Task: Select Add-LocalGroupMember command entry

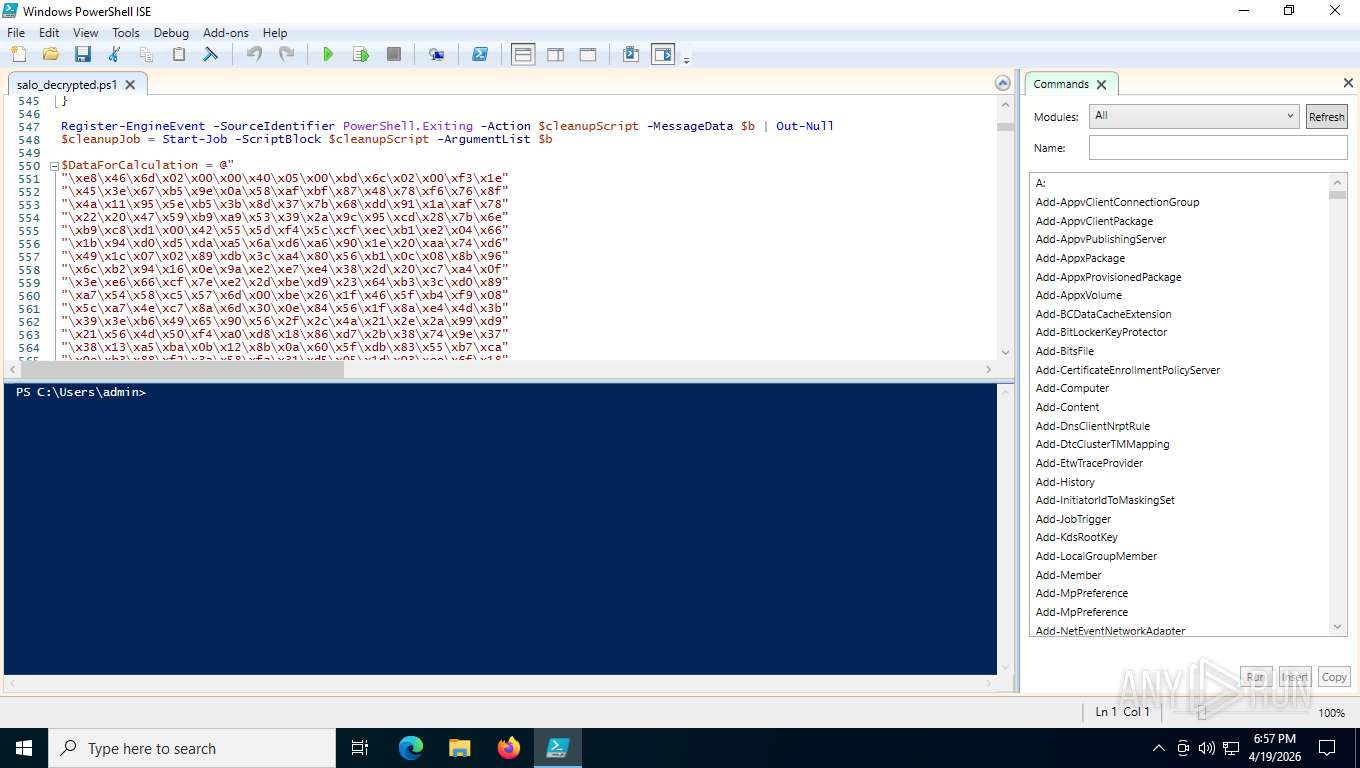Action: click(1096, 556)
